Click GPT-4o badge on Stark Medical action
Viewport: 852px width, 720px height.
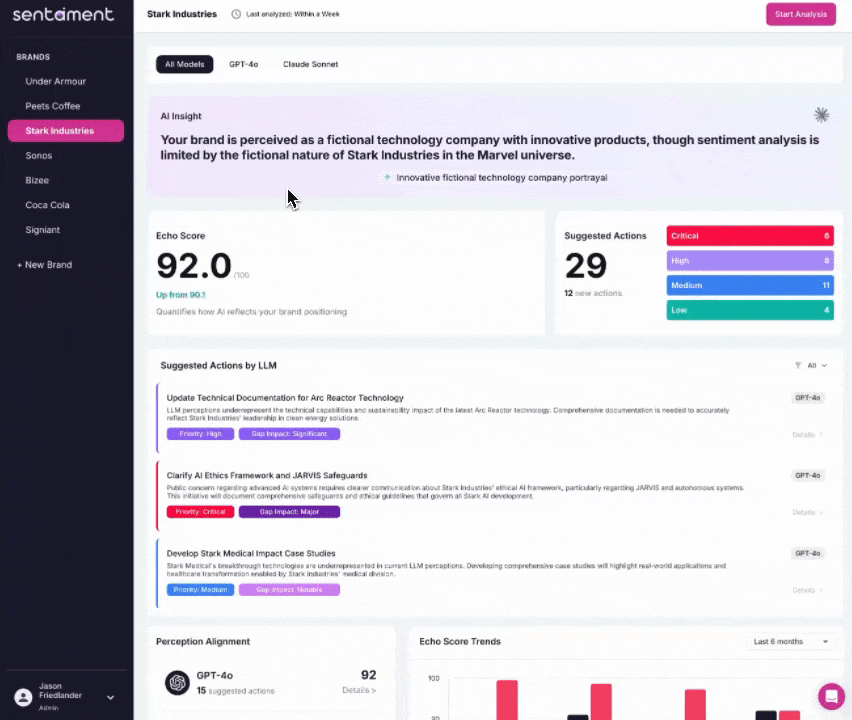click(x=807, y=553)
